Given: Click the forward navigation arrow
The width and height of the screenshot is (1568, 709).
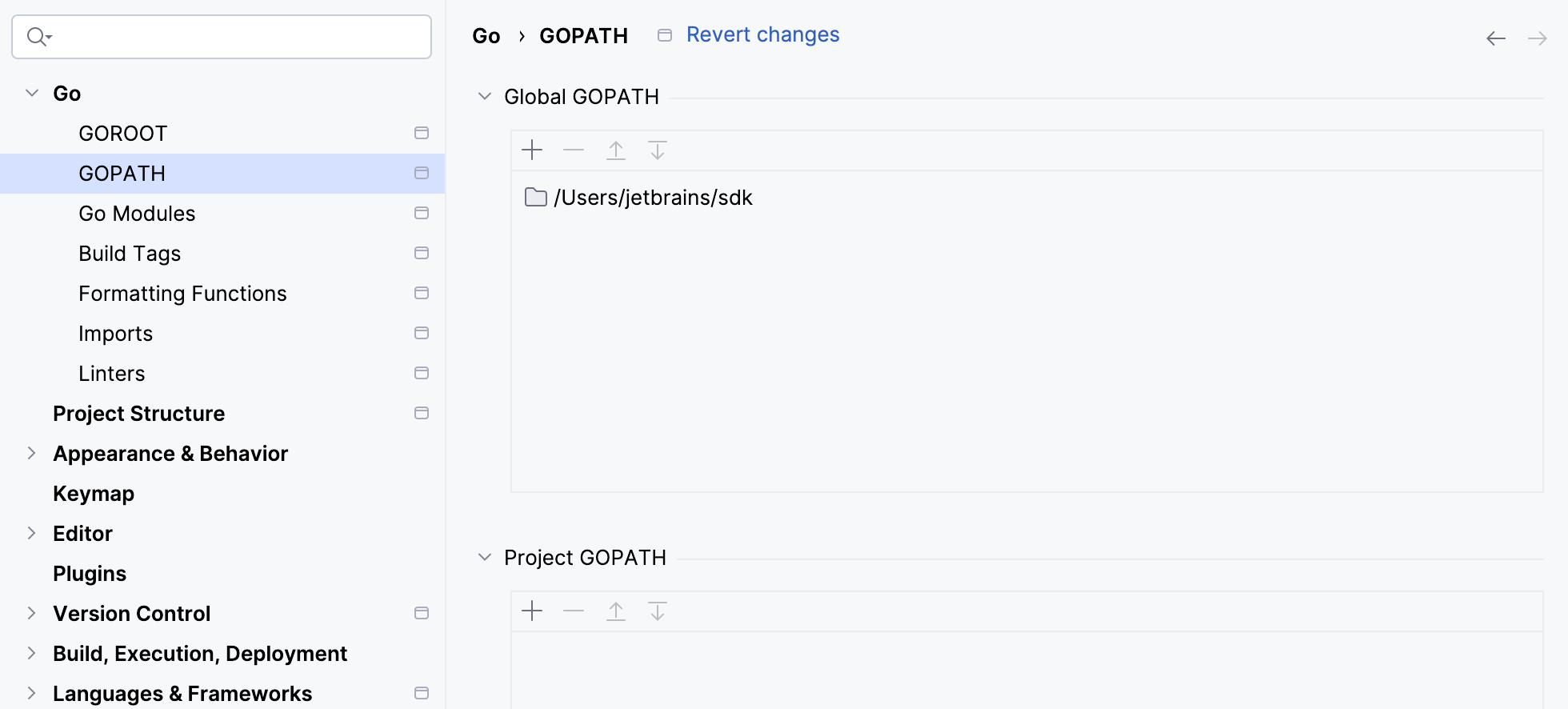Looking at the screenshot, I should coord(1538,37).
